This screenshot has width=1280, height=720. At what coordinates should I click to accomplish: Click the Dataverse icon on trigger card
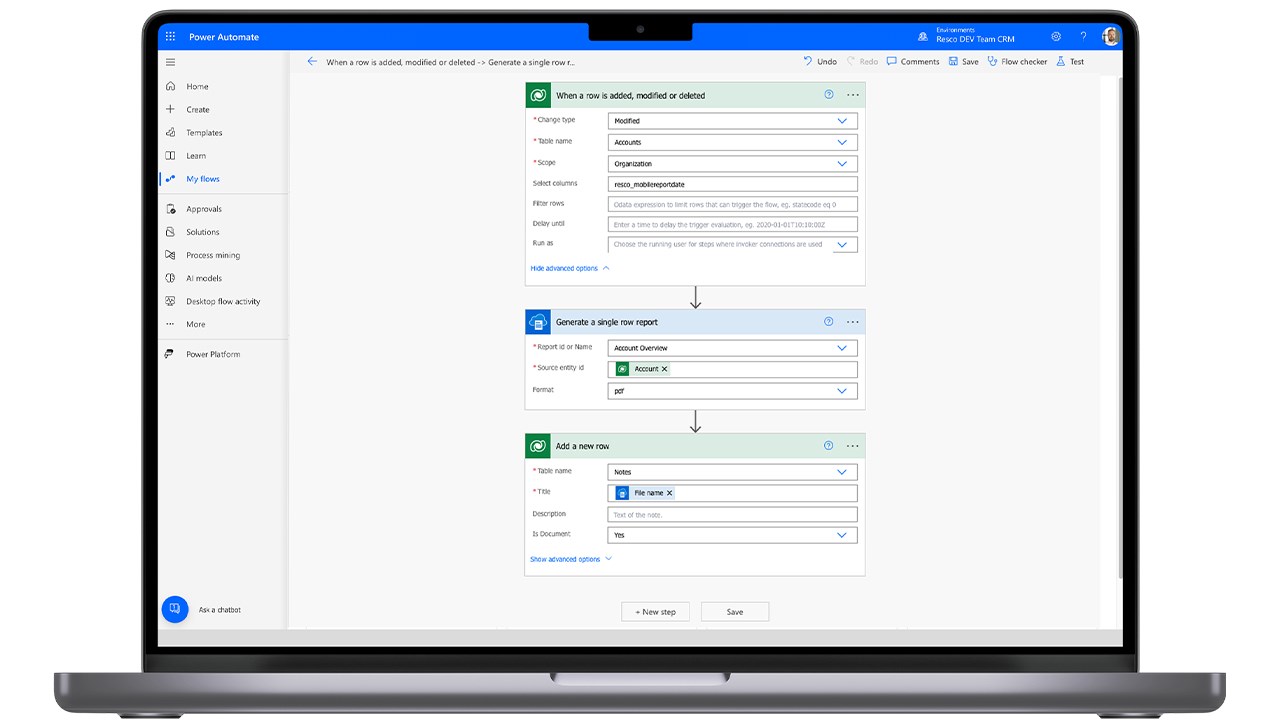pyautogui.click(x=538, y=95)
